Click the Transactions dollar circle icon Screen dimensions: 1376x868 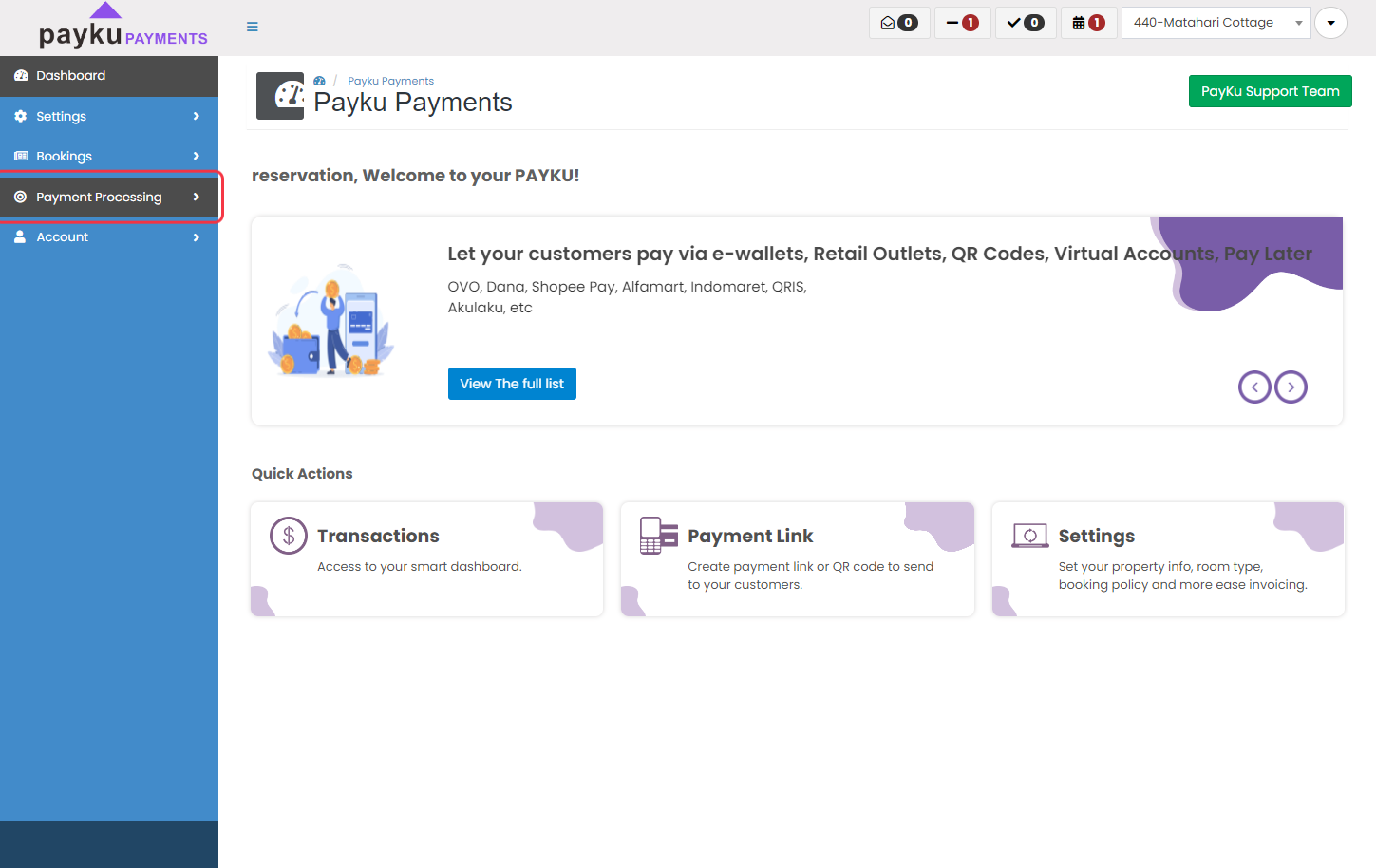click(289, 536)
